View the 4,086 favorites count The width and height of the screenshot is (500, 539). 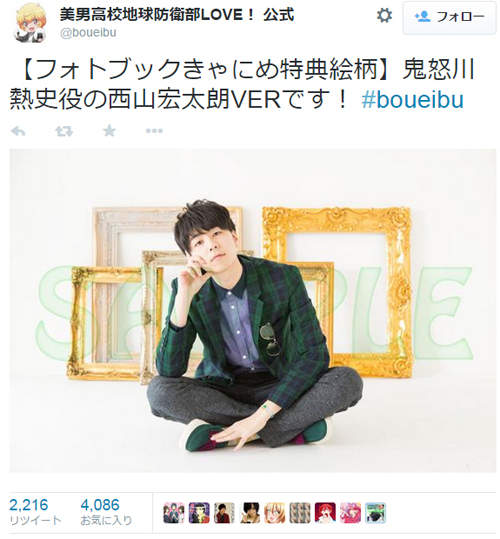(x=106, y=512)
